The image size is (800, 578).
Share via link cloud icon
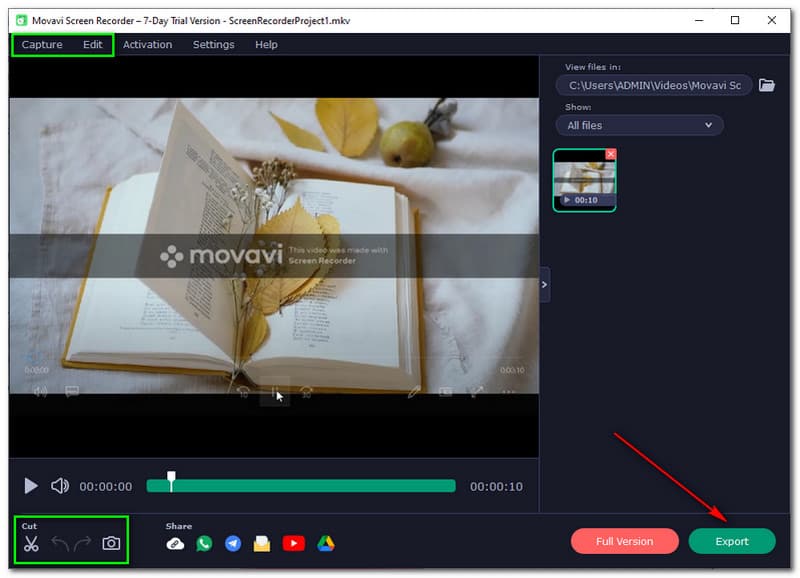click(175, 544)
